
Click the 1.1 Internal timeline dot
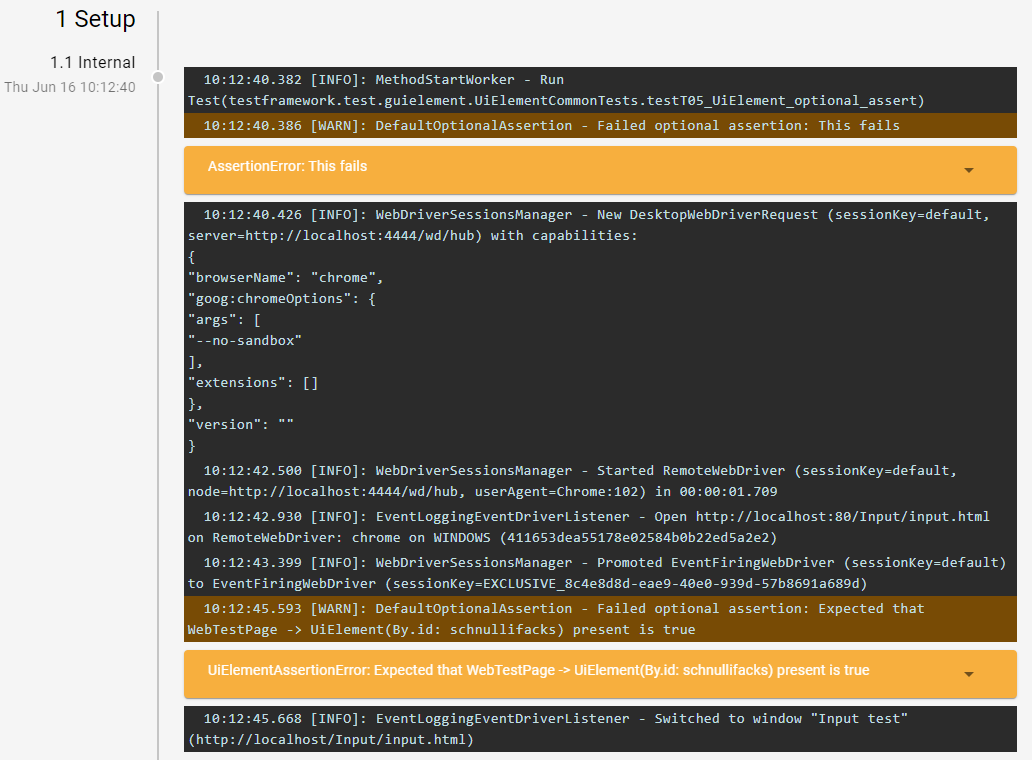[x=158, y=77]
